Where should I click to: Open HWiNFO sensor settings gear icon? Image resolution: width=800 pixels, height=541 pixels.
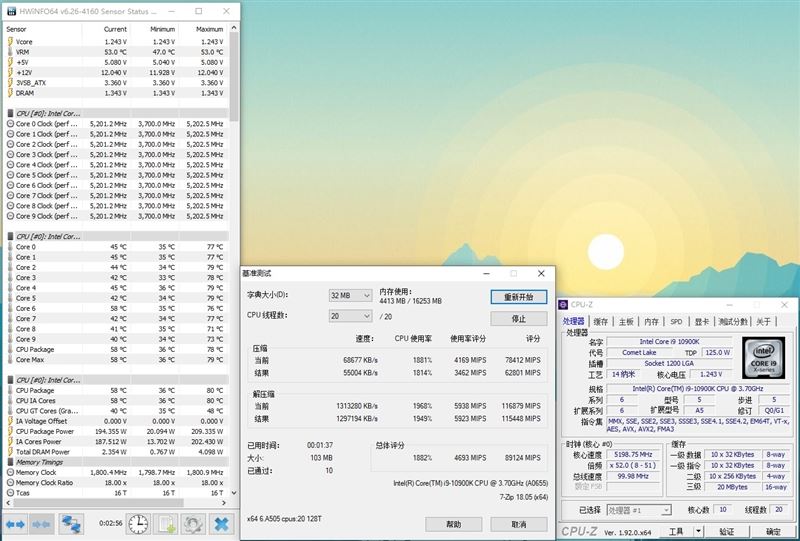pos(194,524)
